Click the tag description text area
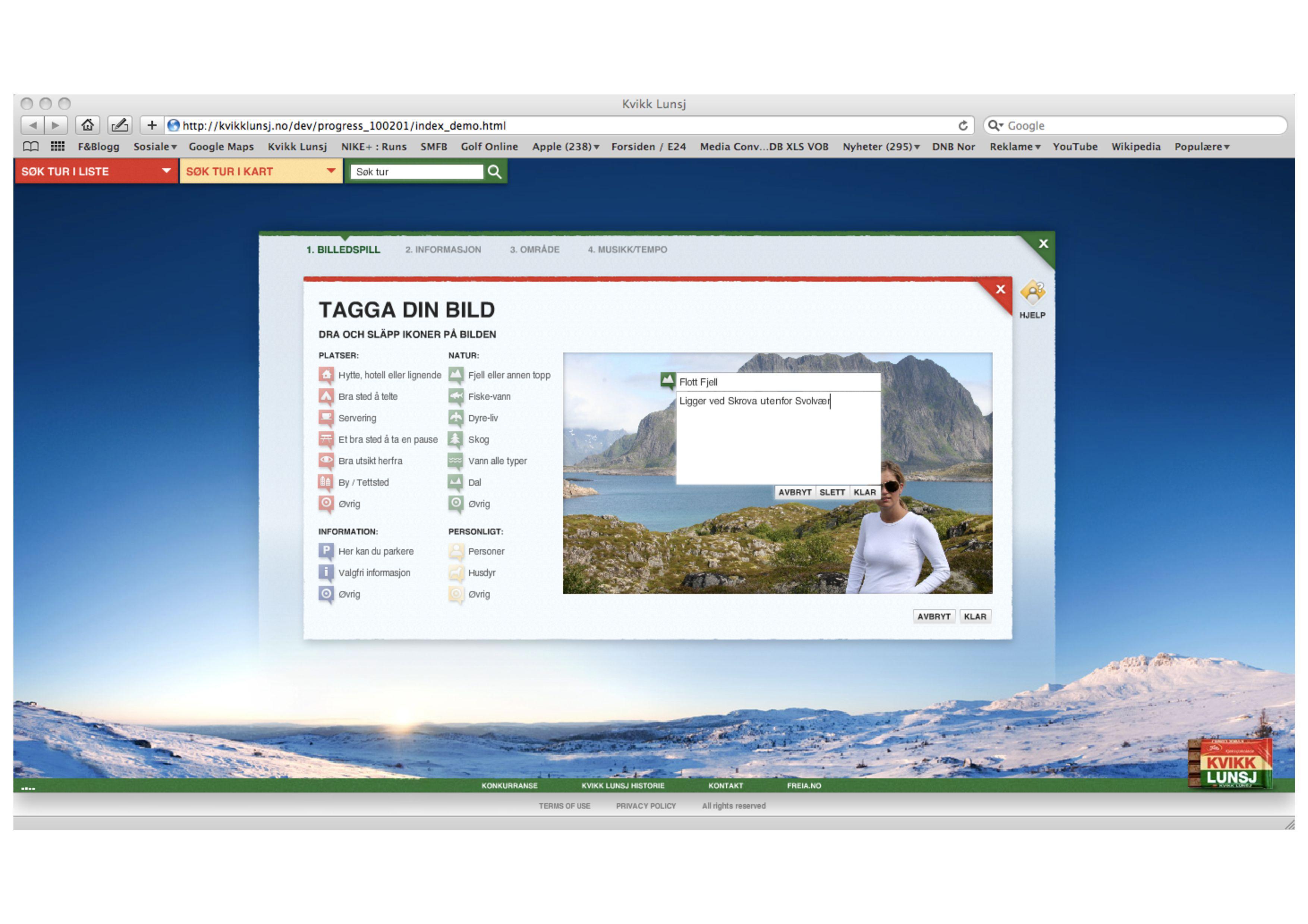Image resolution: width=1308 pixels, height=924 pixels. [778, 438]
